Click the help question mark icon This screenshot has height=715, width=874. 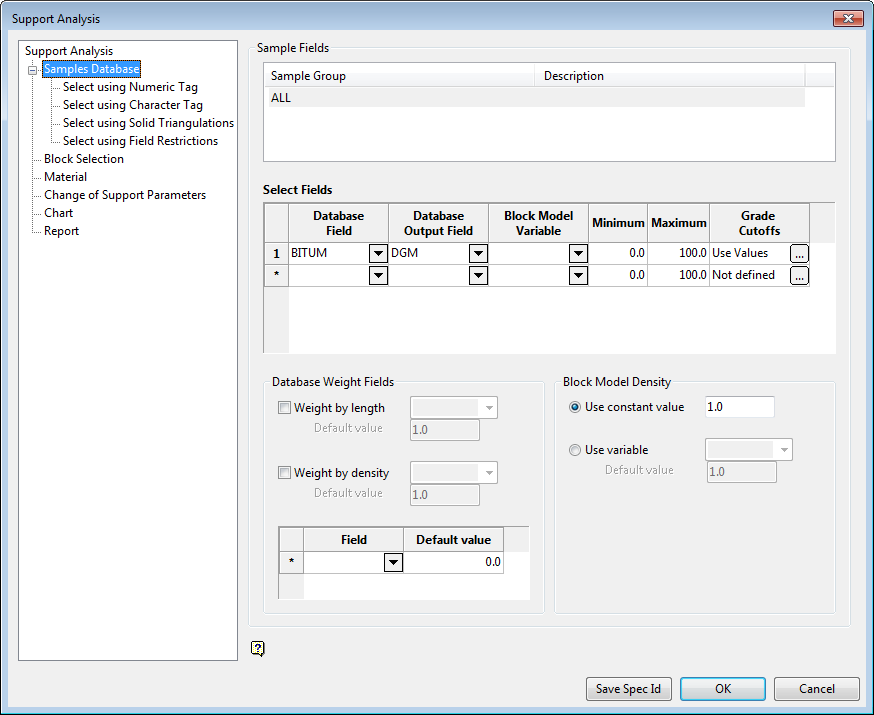pyautogui.click(x=258, y=649)
